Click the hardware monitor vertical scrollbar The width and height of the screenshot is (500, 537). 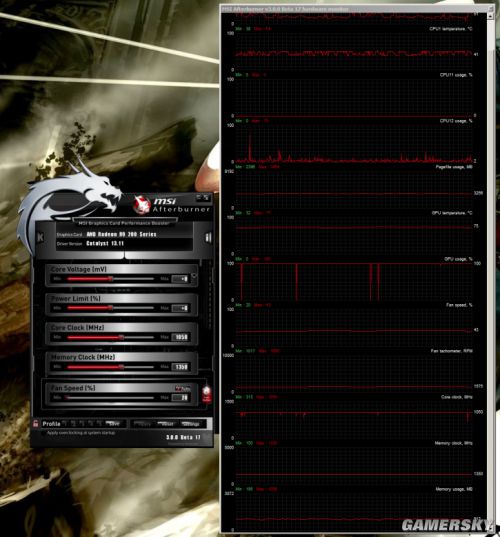coord(490,271)
